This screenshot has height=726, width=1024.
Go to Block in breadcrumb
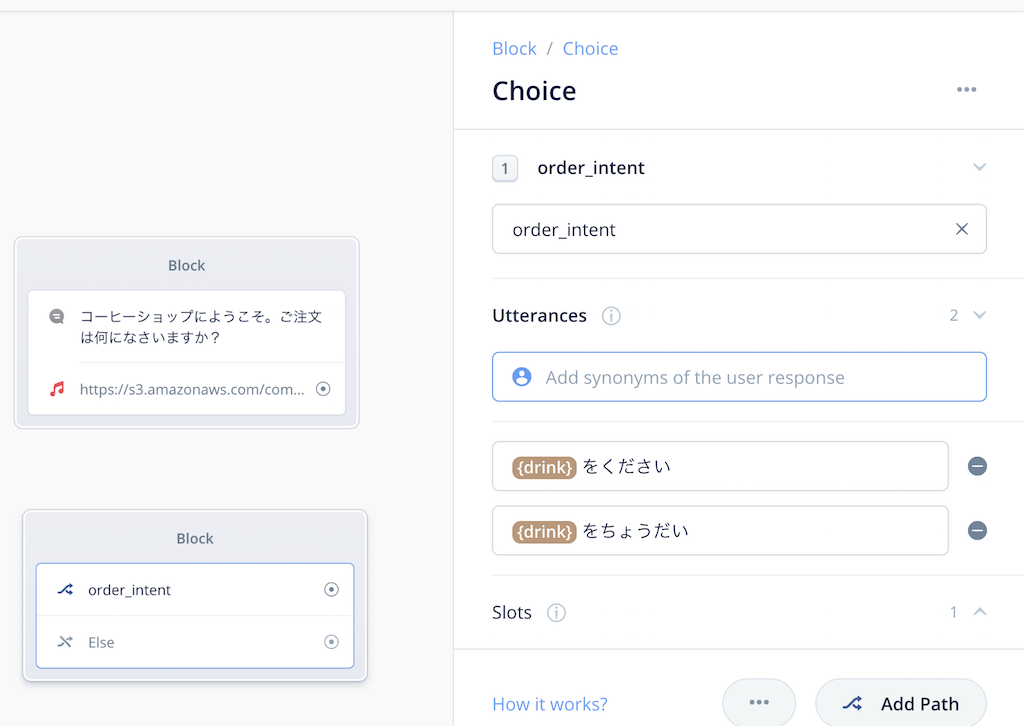coord(514,48)
